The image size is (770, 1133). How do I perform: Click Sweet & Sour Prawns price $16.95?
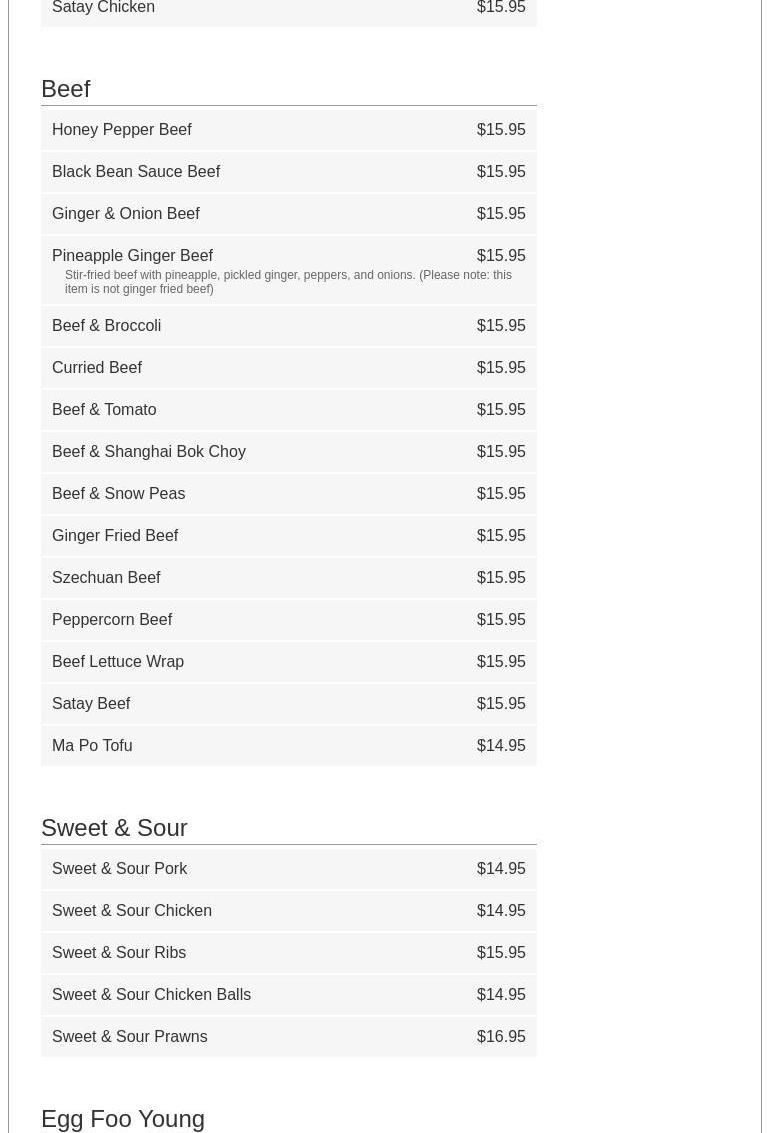(x=501, y=1037)
